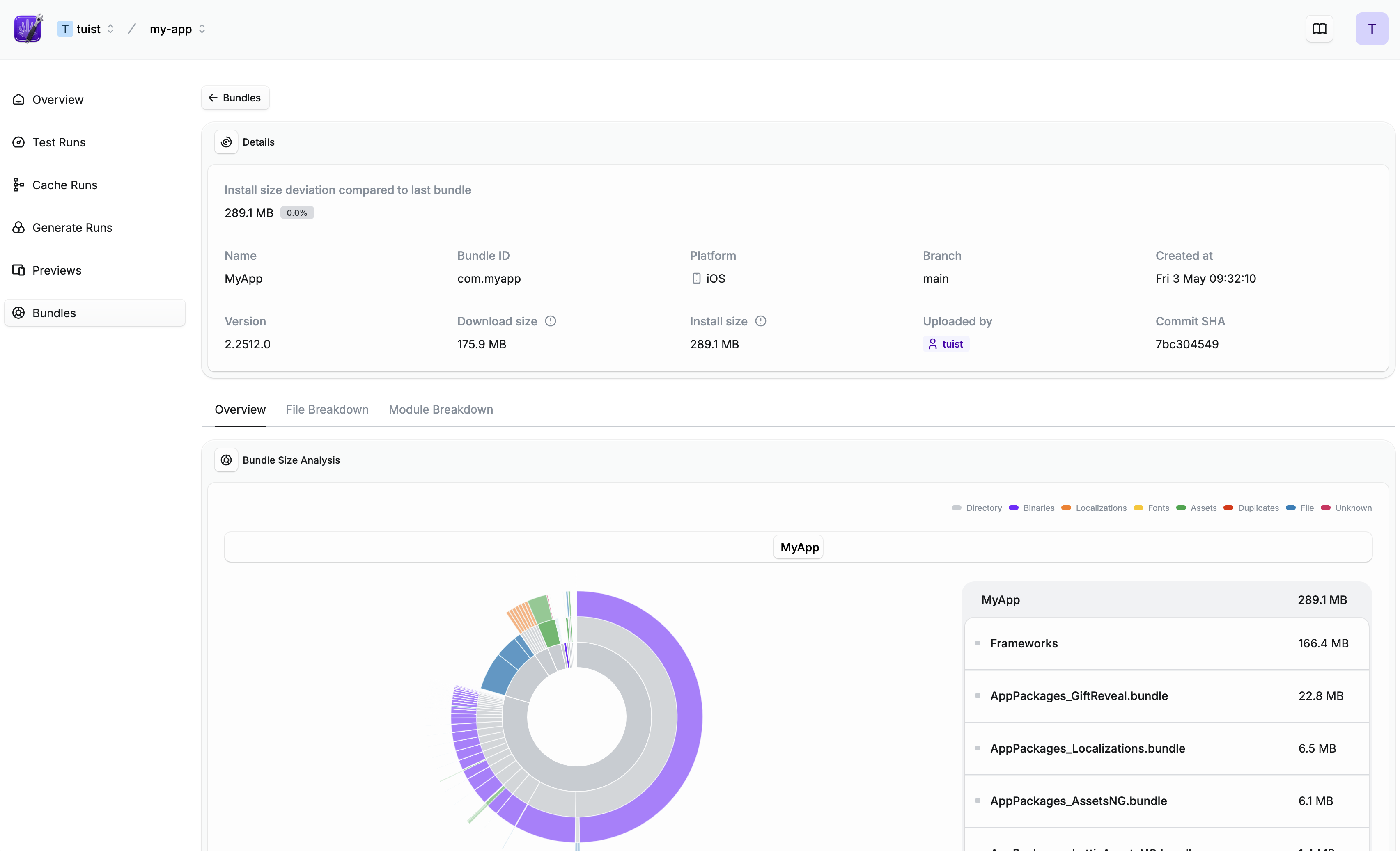Open Previews in sidebar
1400x851 pixels.
(x=56, y=270)
